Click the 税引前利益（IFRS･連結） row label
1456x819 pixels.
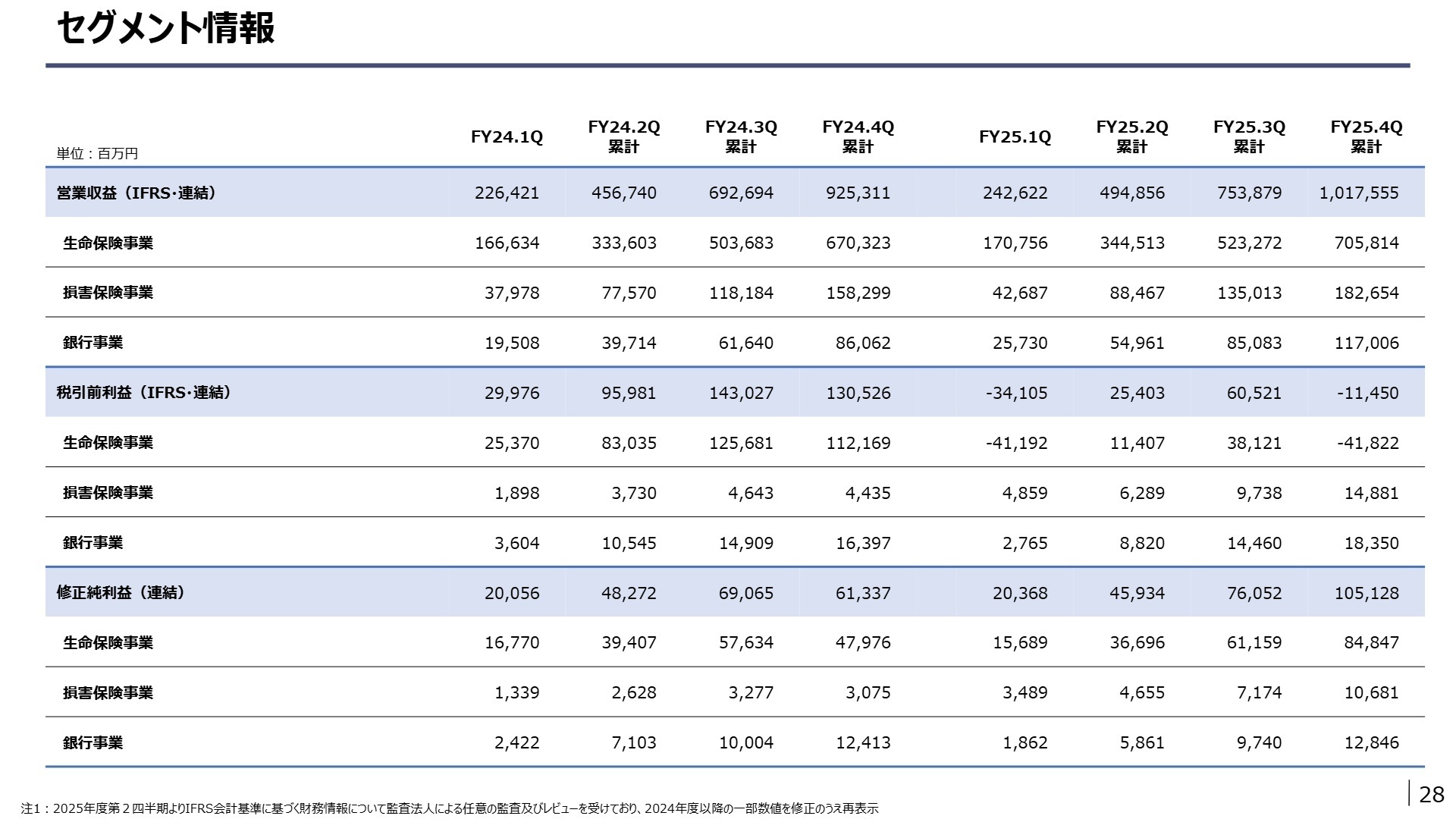tap(143, 392)
